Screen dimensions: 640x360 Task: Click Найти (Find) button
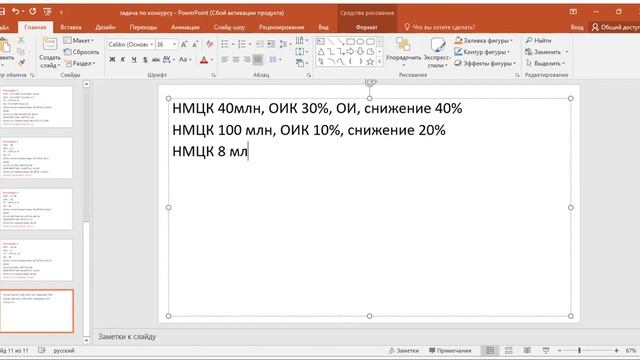(x=538, y=40)
